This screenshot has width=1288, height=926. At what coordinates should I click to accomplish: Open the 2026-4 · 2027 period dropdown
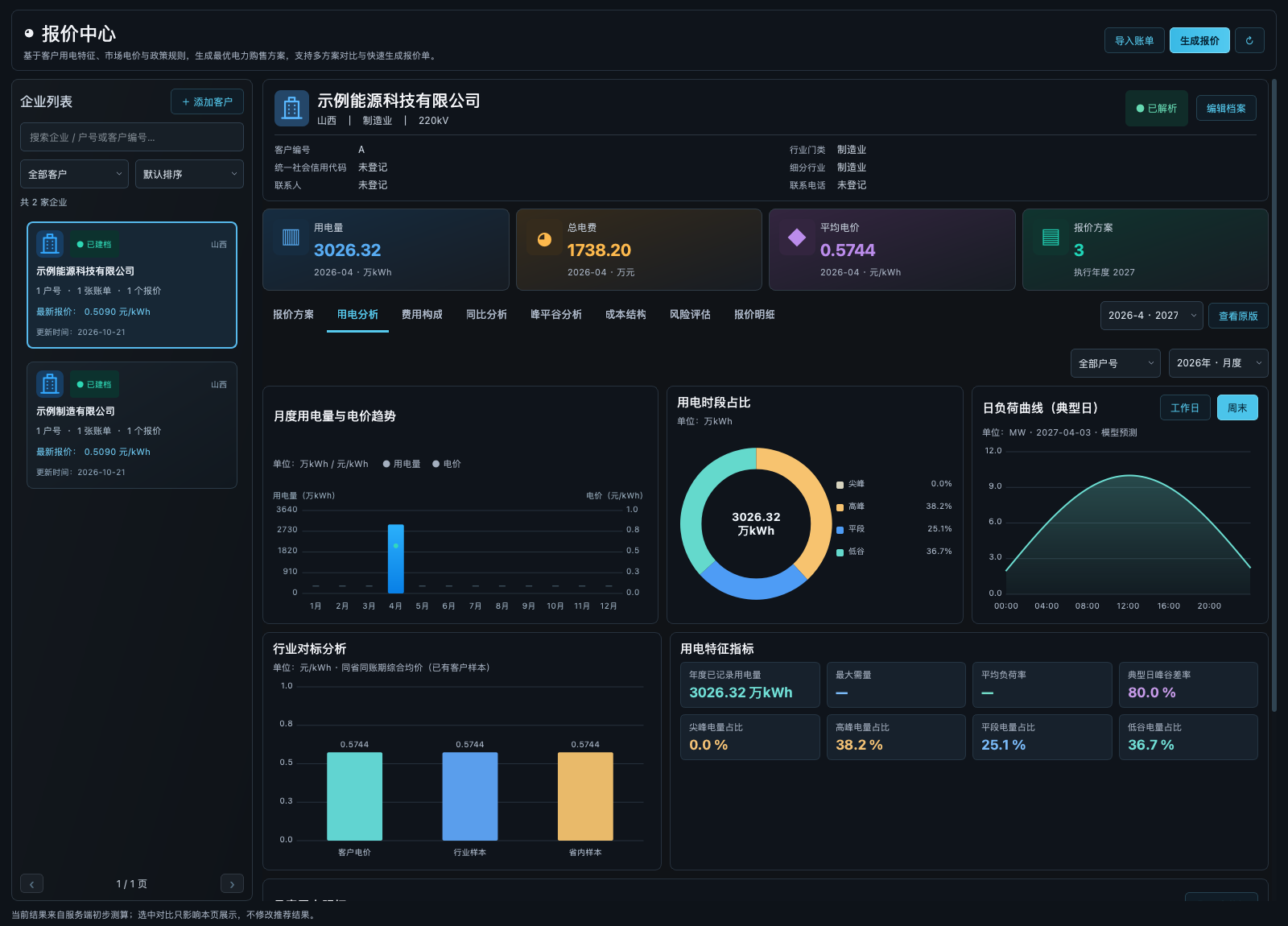pyautogui.click(x=1152, y=316)
